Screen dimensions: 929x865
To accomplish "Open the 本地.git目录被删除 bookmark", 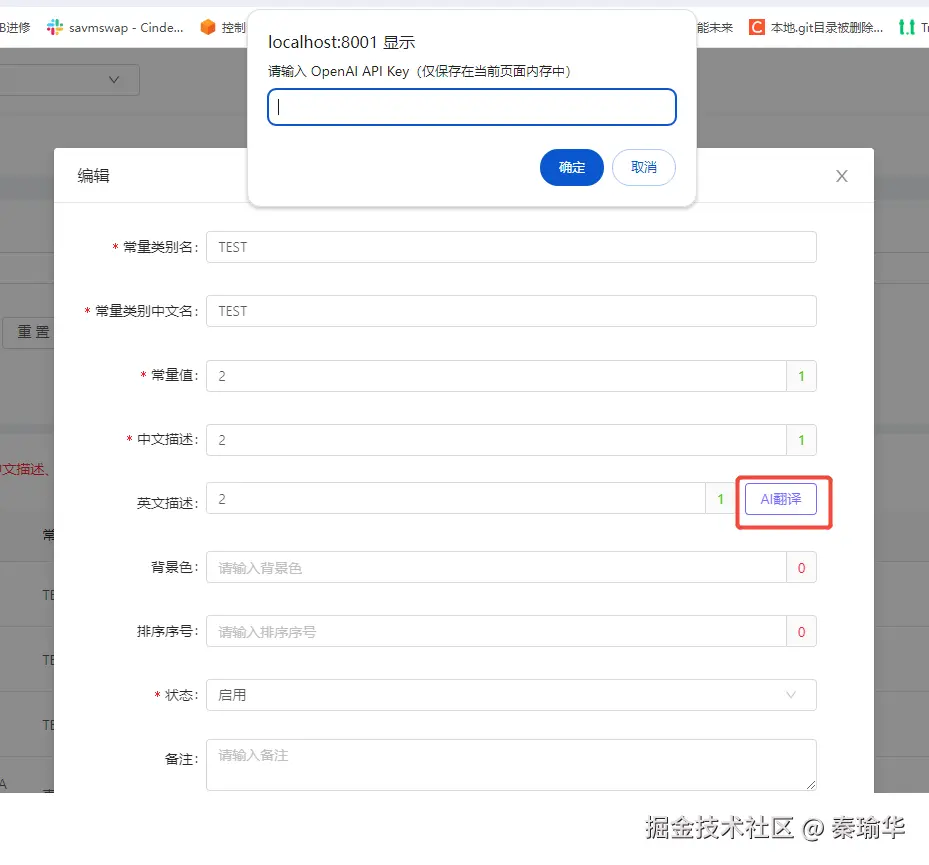I will [x=816, y=27].
